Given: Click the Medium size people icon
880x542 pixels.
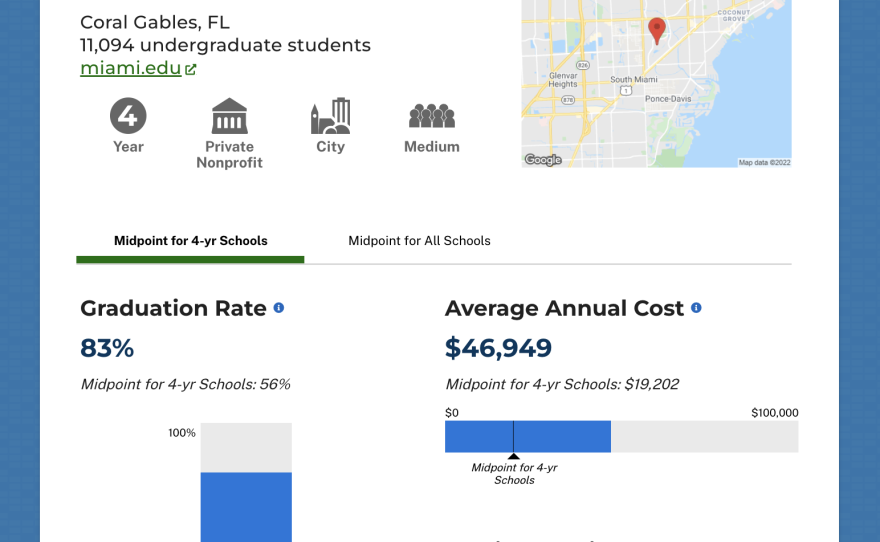Looking at the screenshot, I should [431, 116].
